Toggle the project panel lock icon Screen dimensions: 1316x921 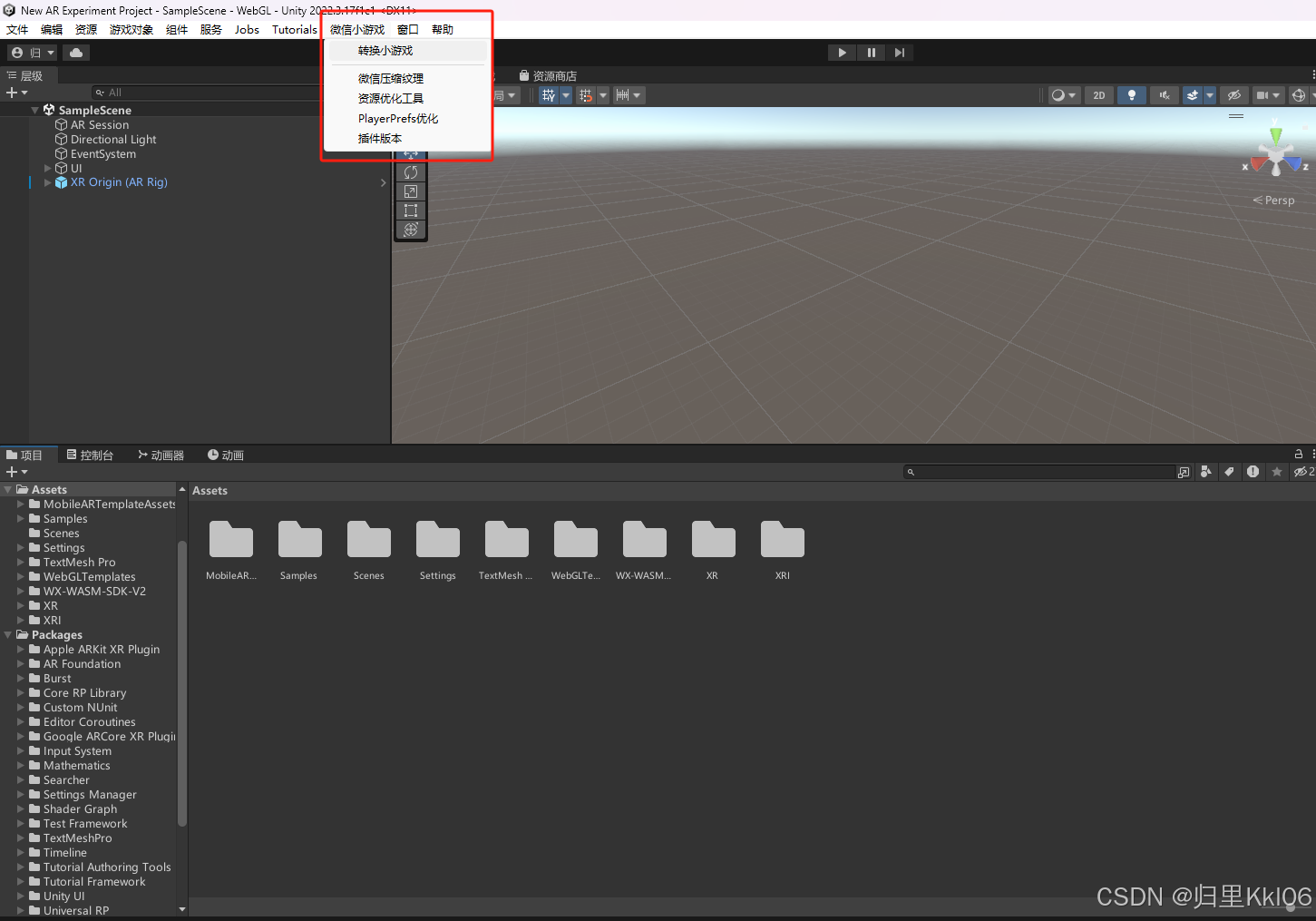coord(1299,454)
